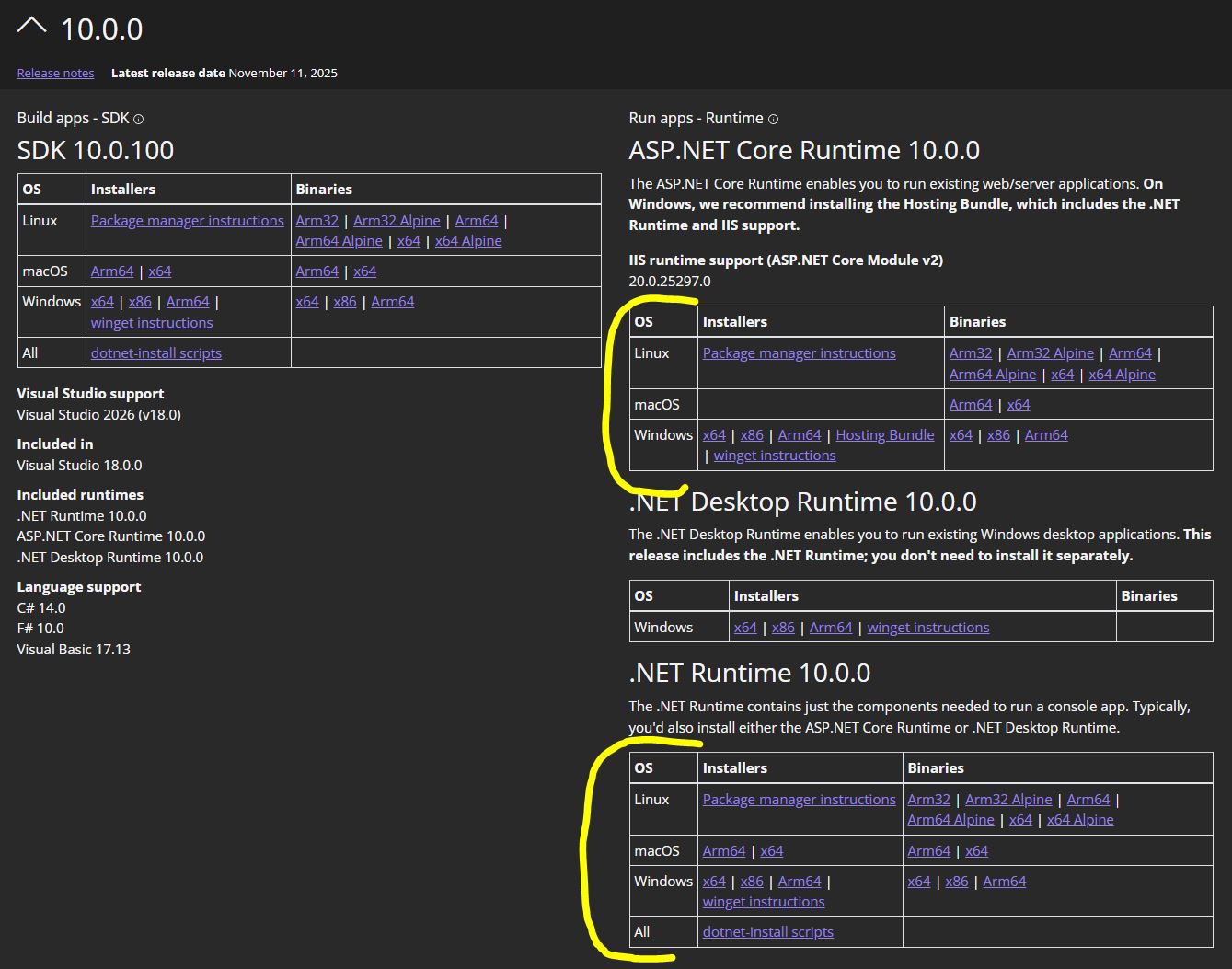Download SDK Windows x64 installer
Image resolution: width=1232 pixels, height=969 pixels.
tap(102, 302)
